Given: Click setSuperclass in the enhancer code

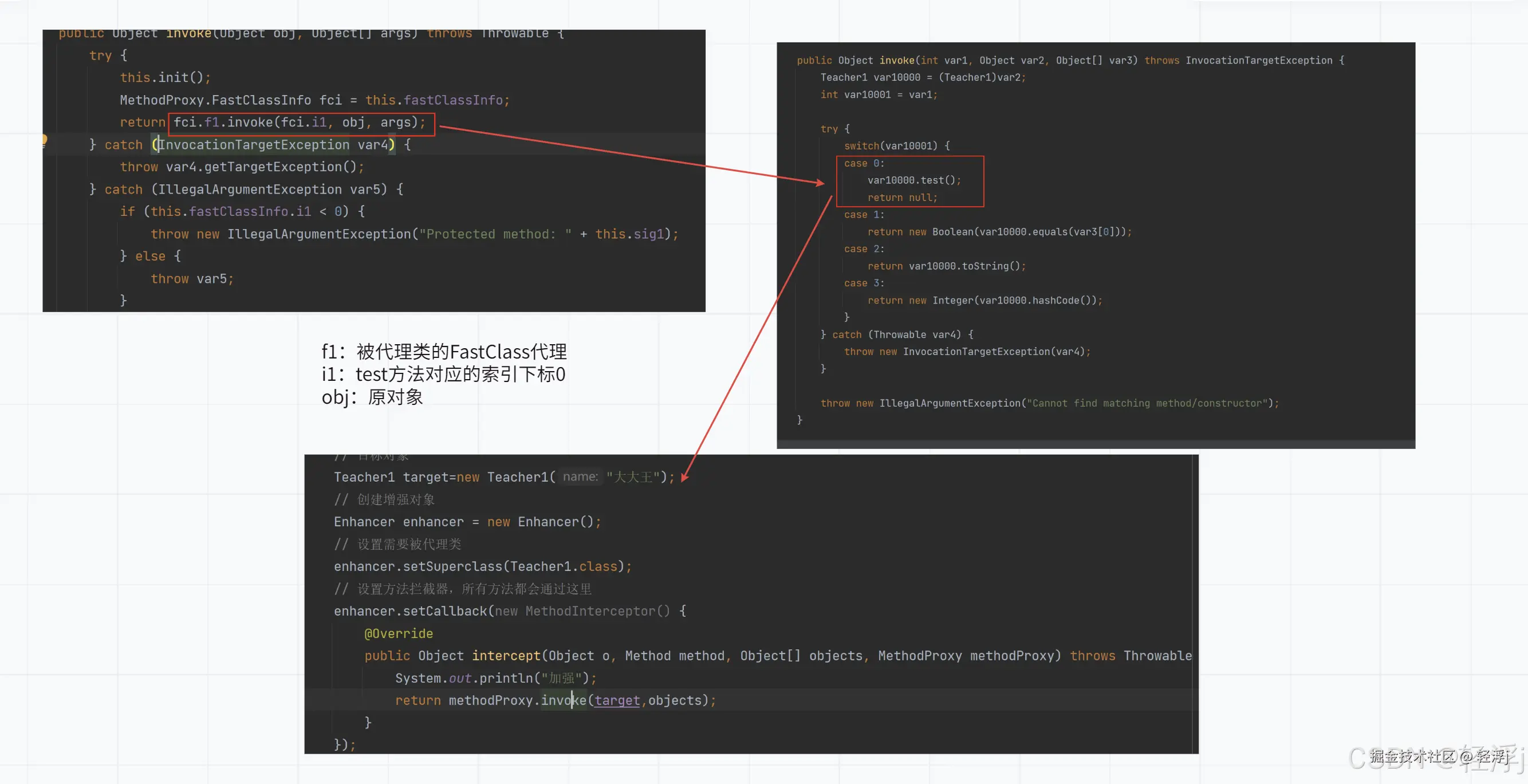Looking at the screenshot, I should click(452, 566).
